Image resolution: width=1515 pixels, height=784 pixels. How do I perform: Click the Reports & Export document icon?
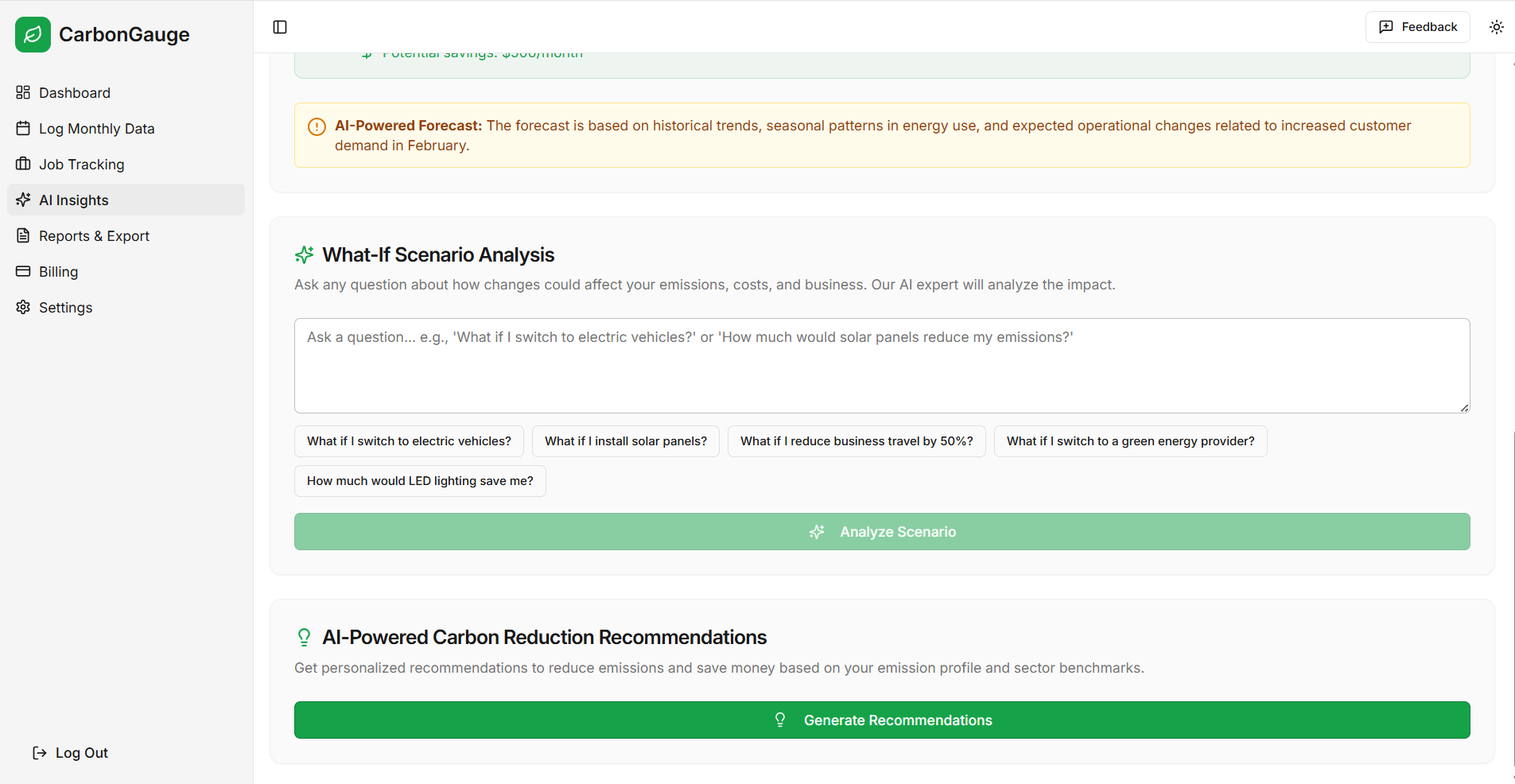pos(23,235)
